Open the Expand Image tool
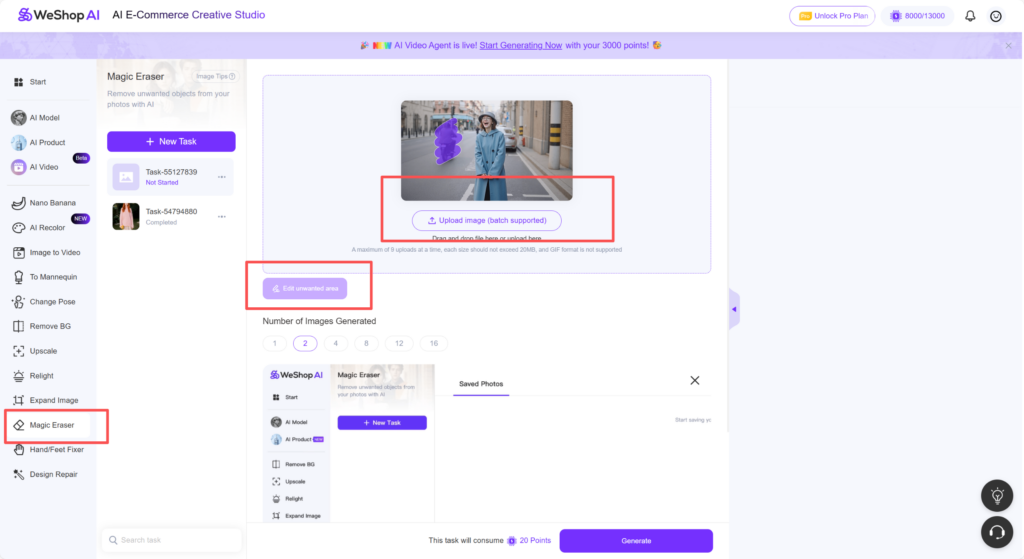 [x=45, y=400]
